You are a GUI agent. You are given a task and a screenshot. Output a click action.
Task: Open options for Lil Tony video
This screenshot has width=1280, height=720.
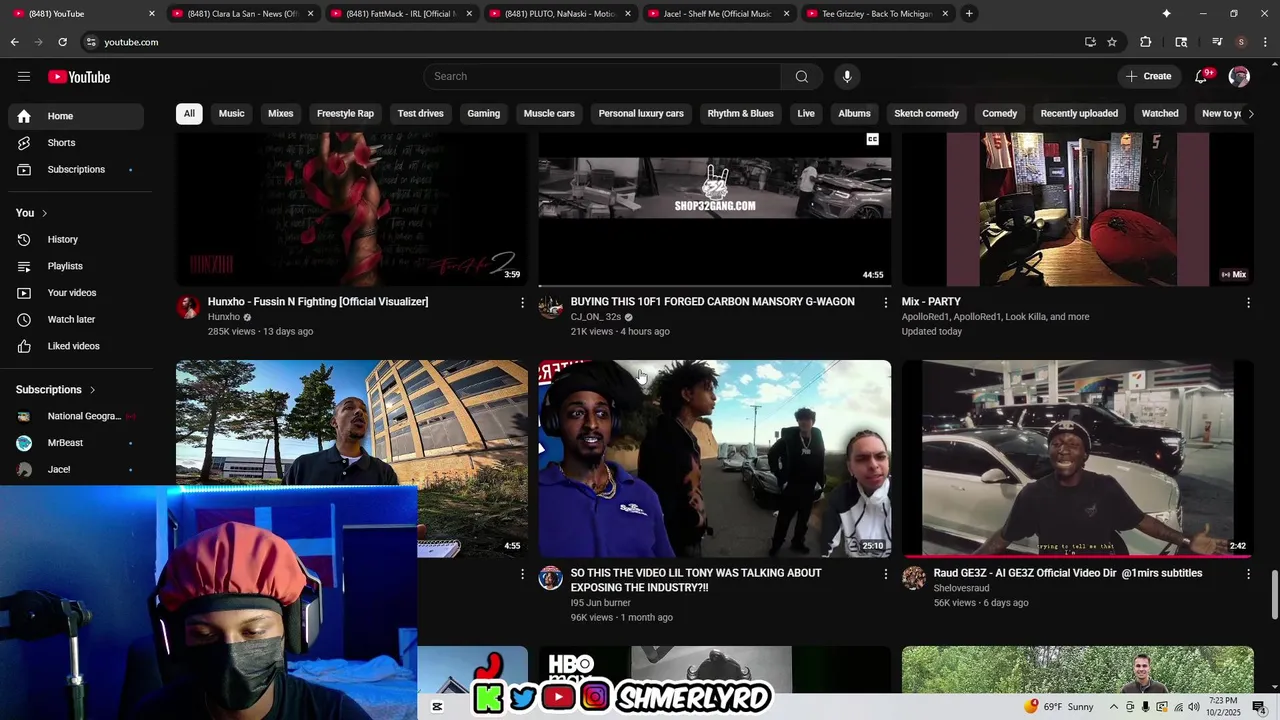click(x=885, y=574)
